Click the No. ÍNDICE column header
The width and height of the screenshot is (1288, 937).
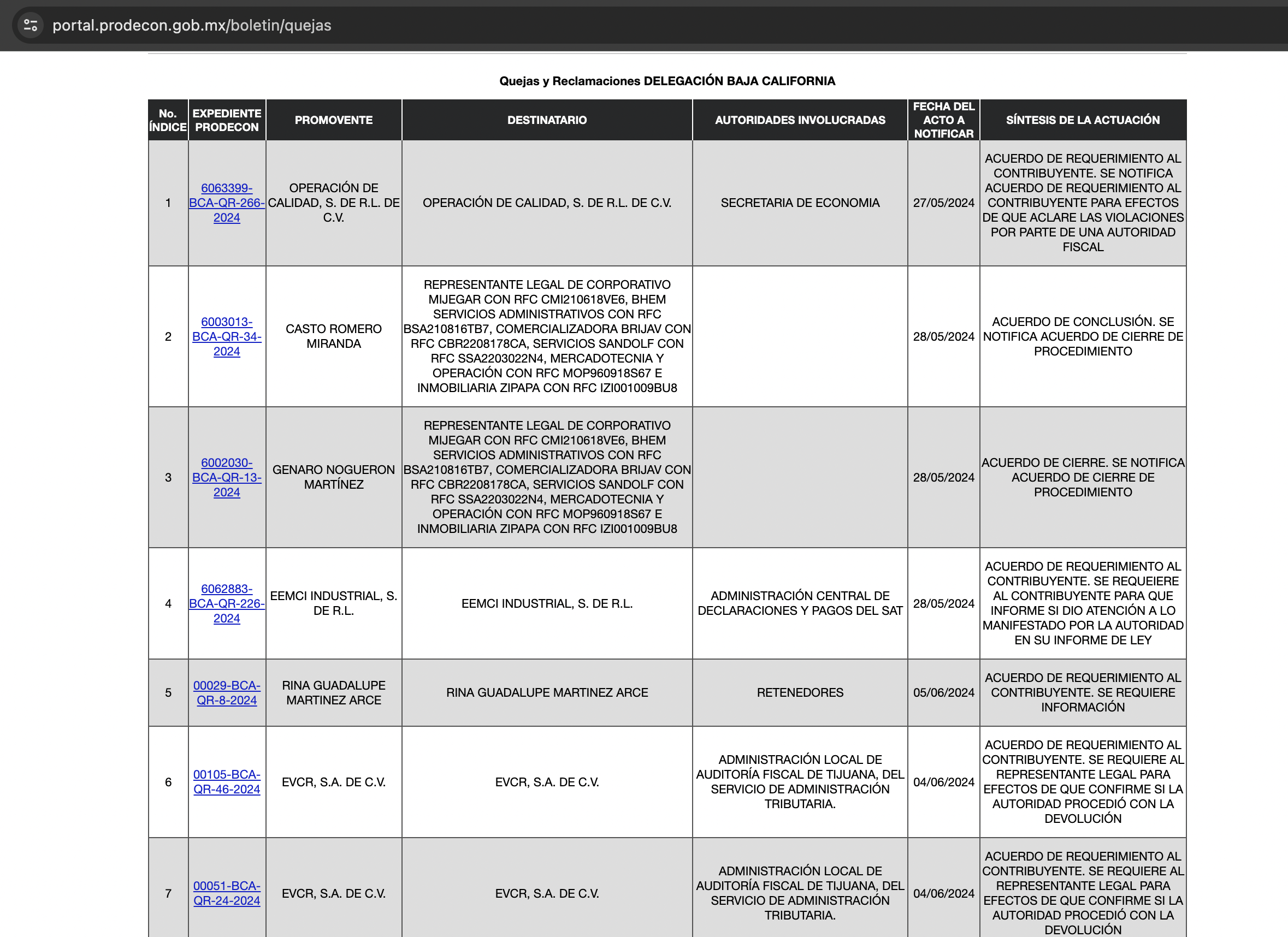168,120
